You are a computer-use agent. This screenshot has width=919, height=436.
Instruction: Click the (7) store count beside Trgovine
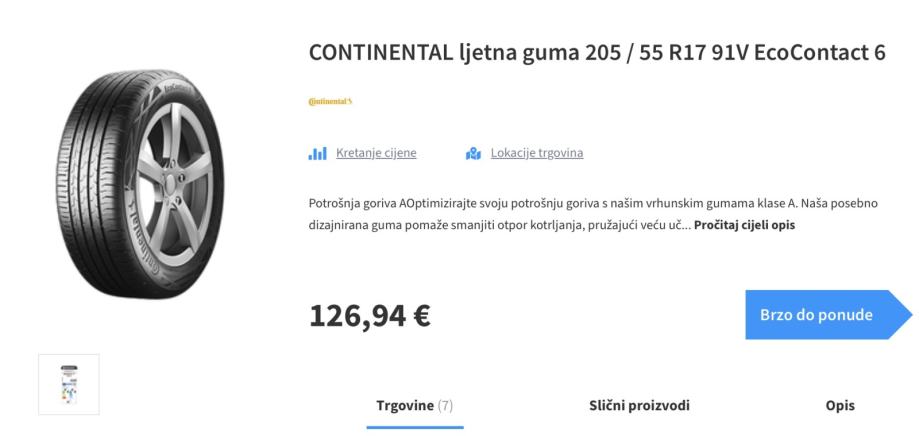tap(446, 405)
